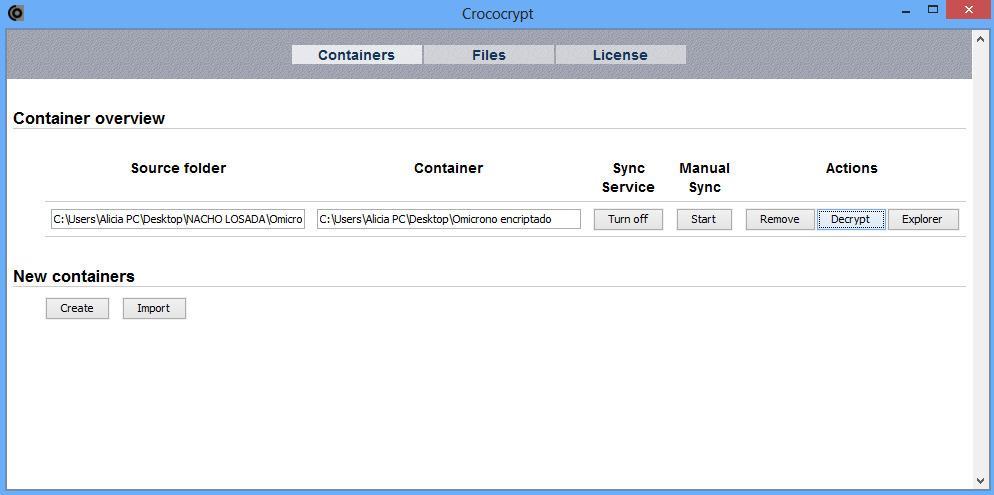Minimize the Crococrypt window
This screenshot has height=495, width=994.
pyautogui.click(x=906, y=10)
